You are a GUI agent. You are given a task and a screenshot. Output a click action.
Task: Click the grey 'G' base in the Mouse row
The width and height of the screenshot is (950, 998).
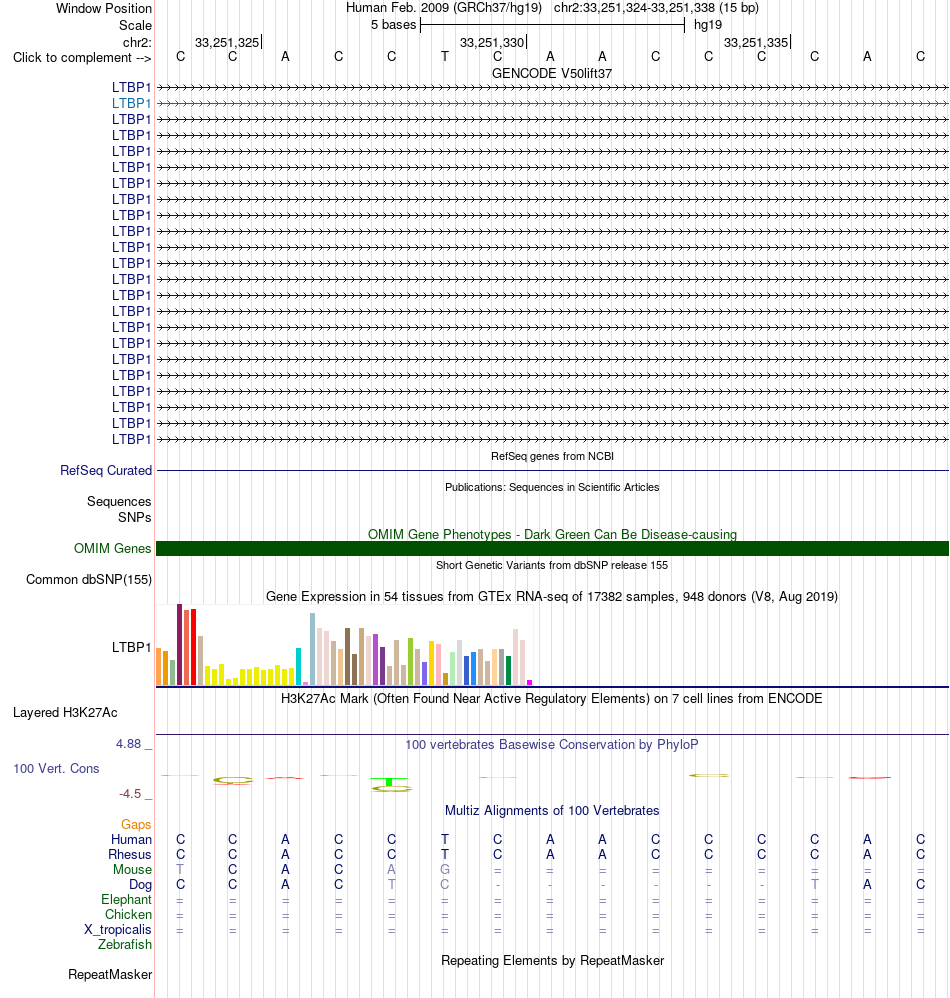click(445, 869)
